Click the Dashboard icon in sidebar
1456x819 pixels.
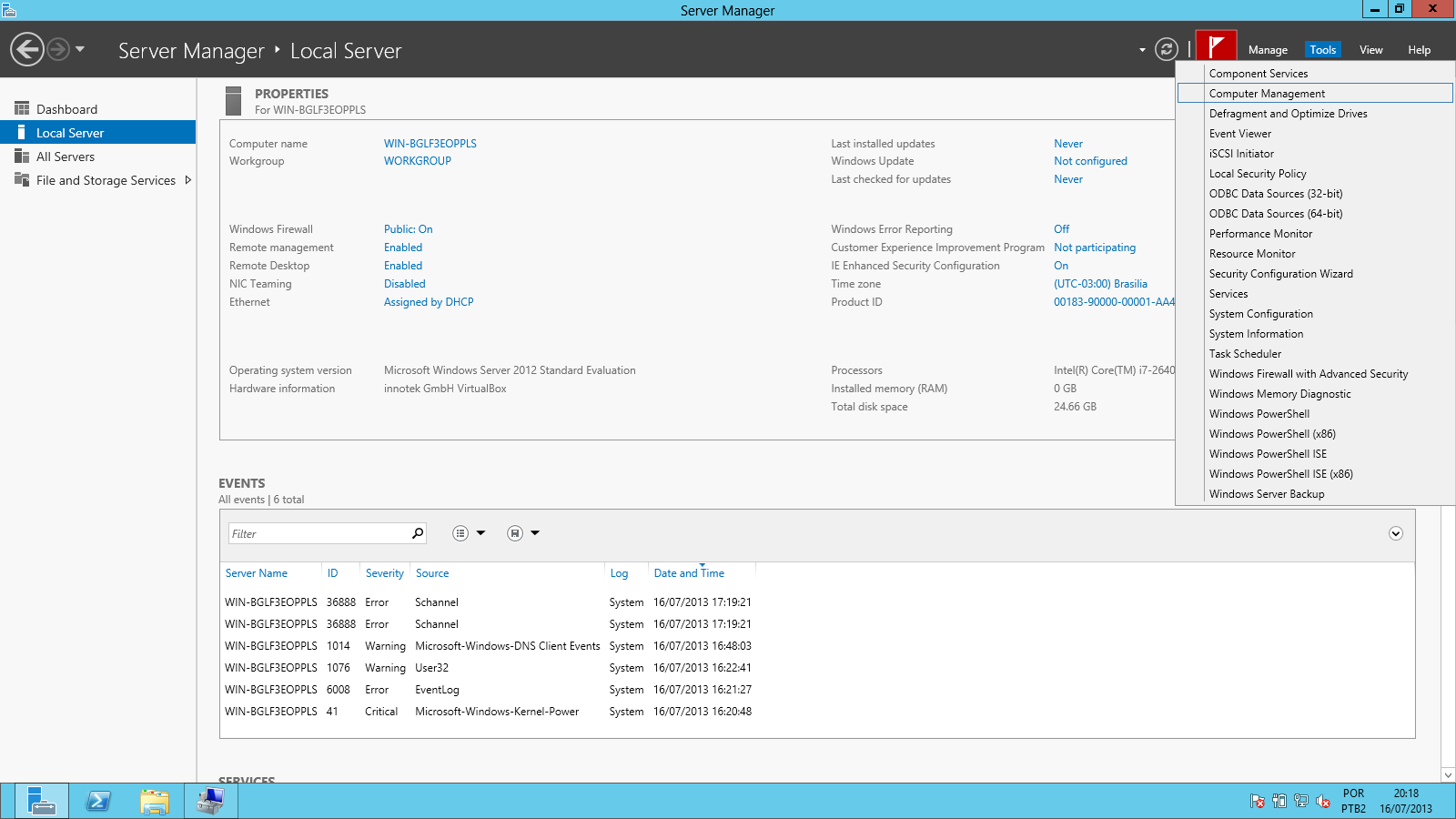point(22,108)
